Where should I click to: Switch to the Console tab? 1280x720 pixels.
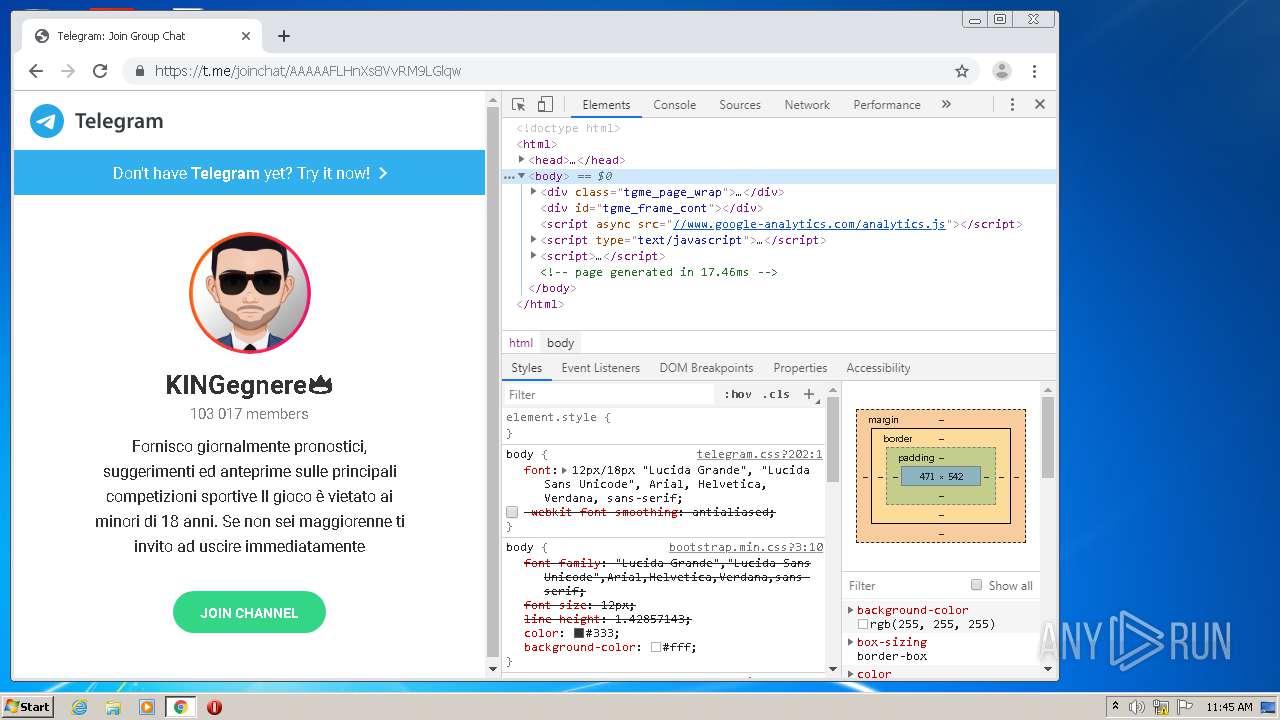[675, 104]
